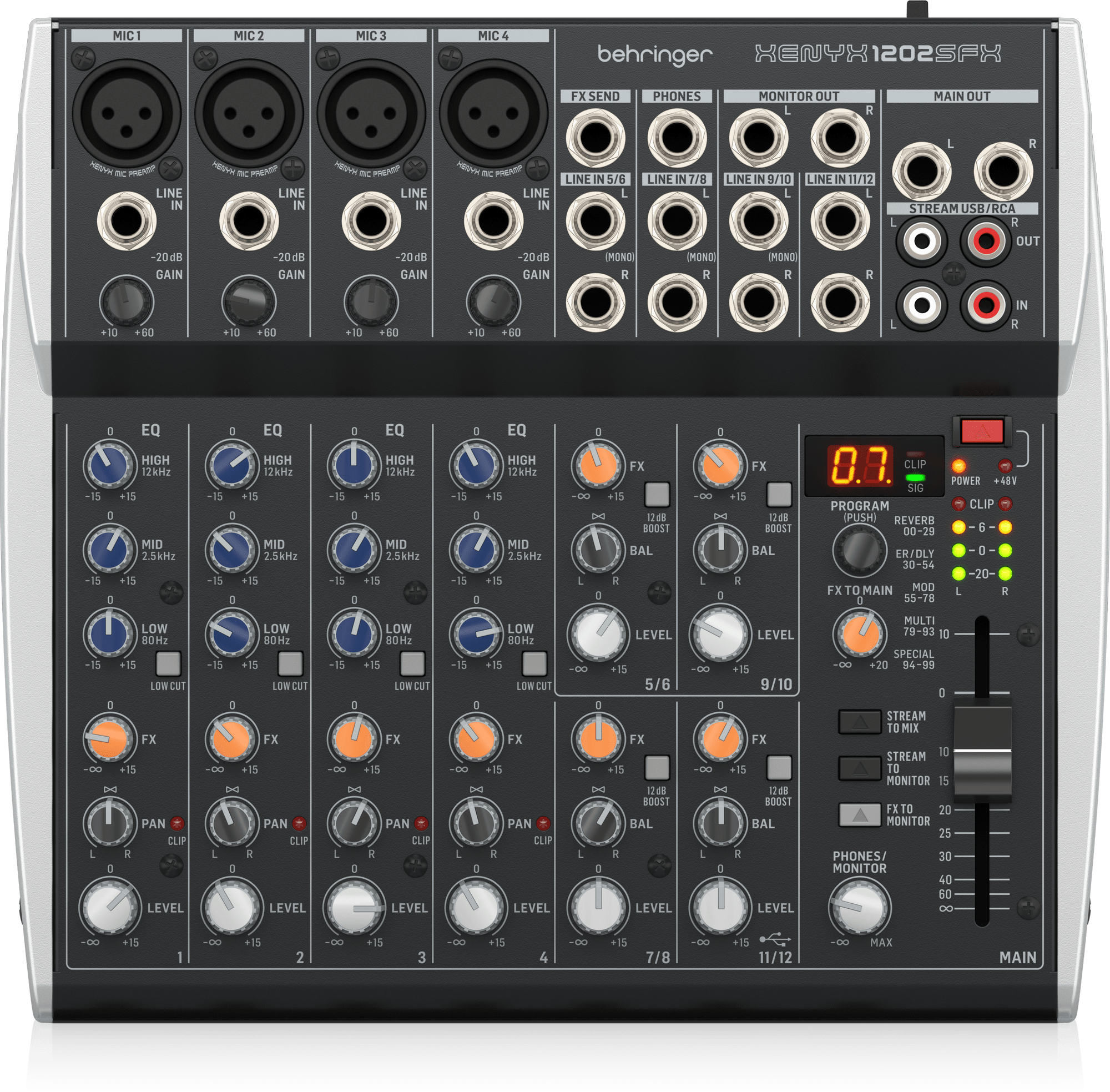Click MIC 3 GAIN knob
Viewport: 1110px width, 1092px height.
(x=371, y=302)
